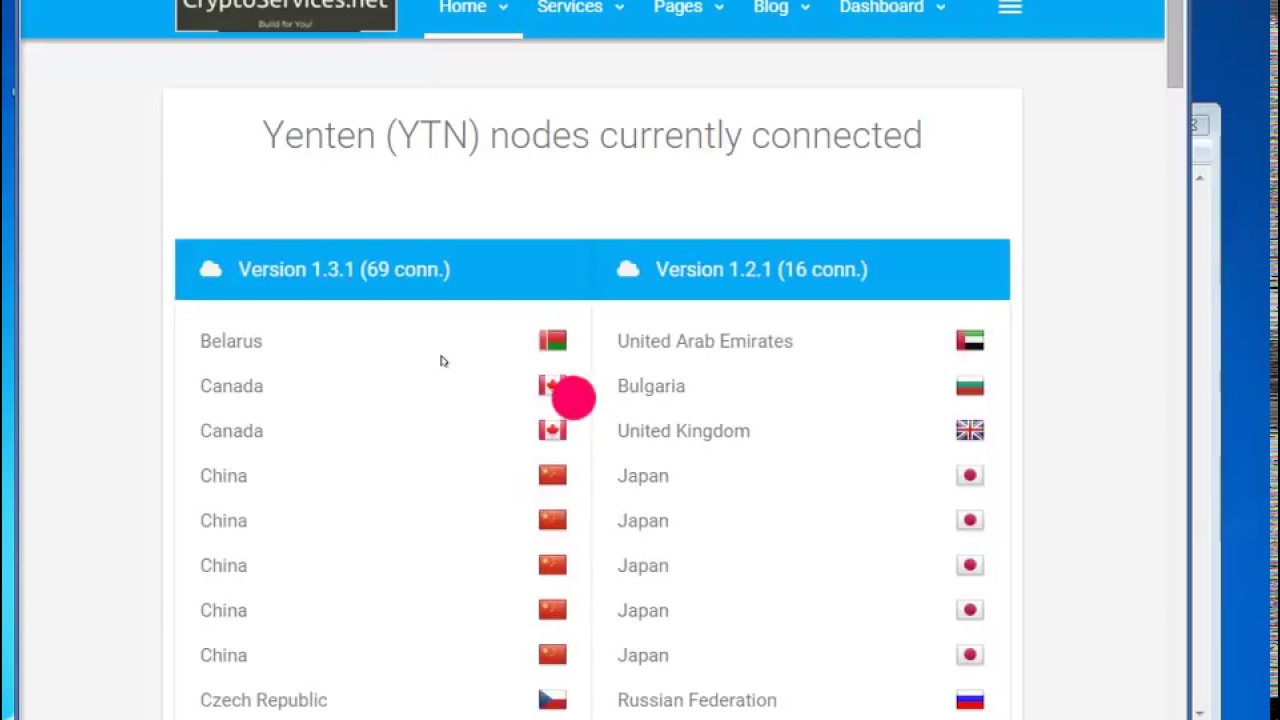Click the Belarus country name
This screenshot has width=1280, height=720.
coord(231,341)
